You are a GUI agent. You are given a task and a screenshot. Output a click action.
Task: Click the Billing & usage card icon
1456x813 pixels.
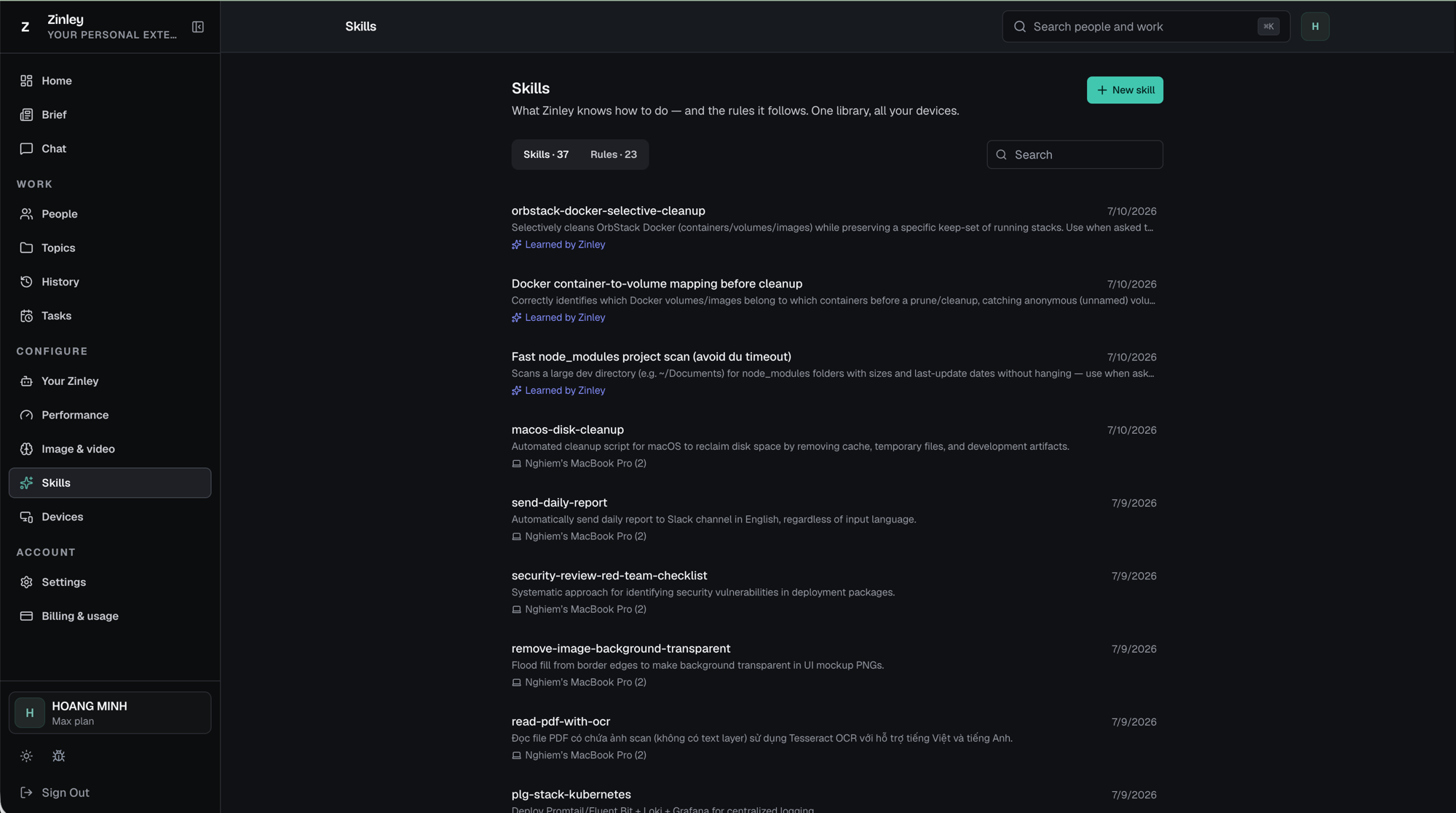coord(26,616)
